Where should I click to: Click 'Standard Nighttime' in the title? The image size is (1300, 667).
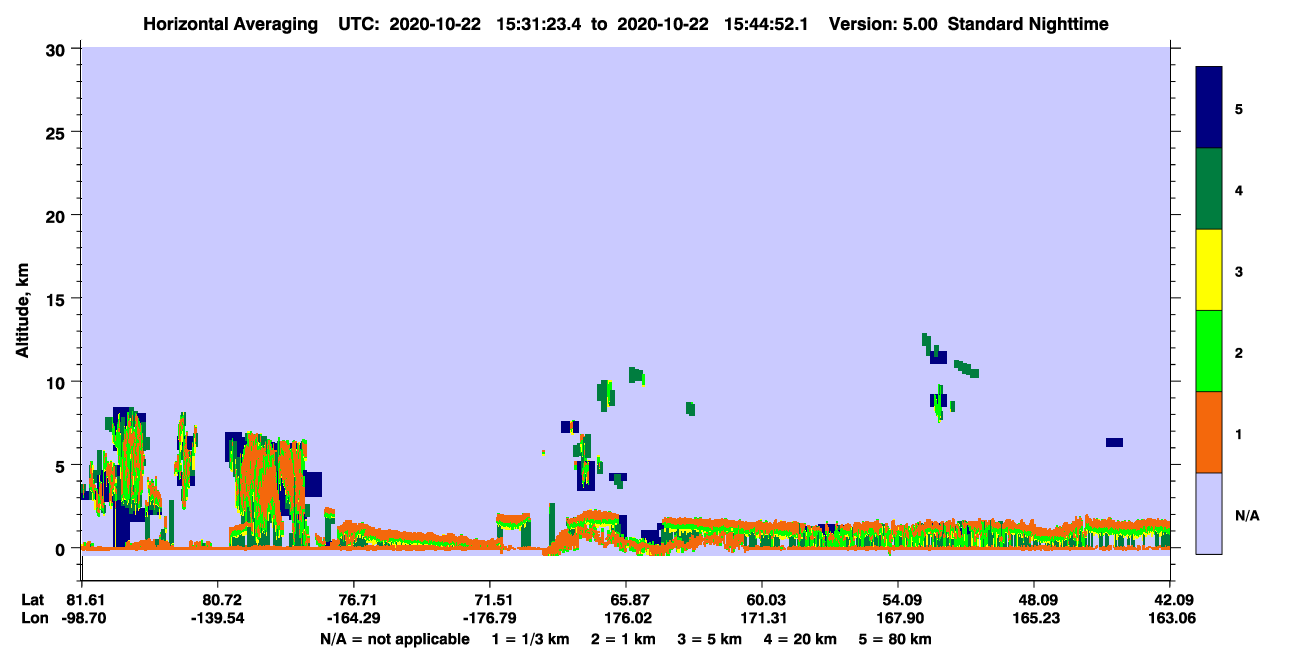(x=1028, y=24)
